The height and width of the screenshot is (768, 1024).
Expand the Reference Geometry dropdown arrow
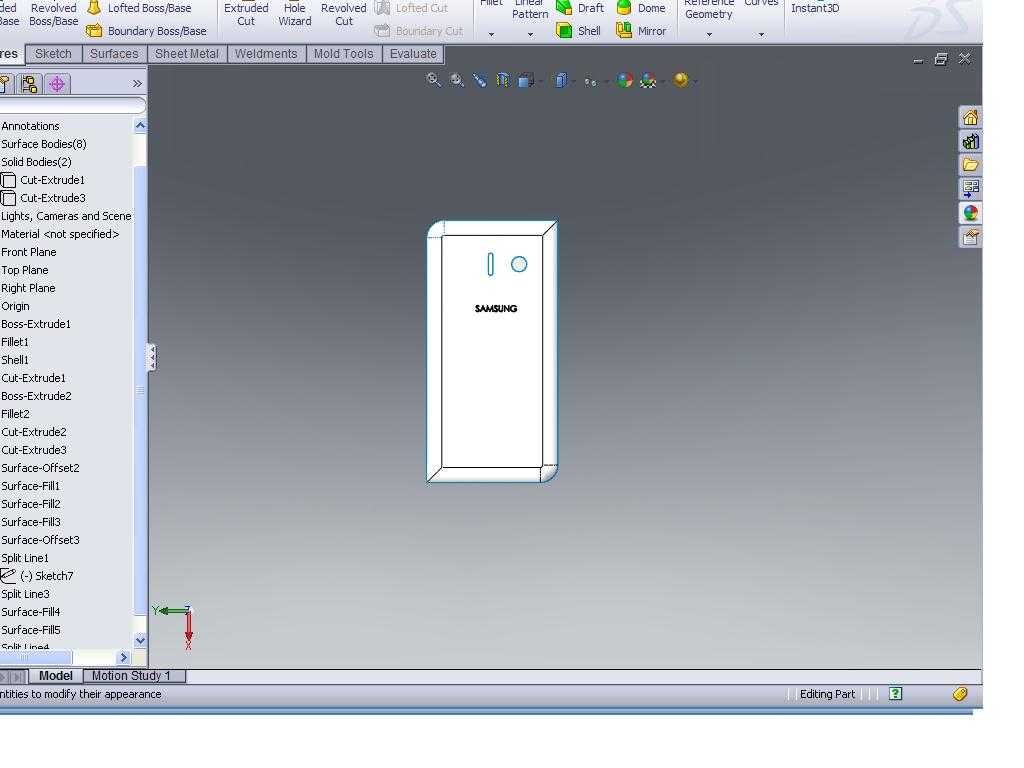tap(709, 34)
